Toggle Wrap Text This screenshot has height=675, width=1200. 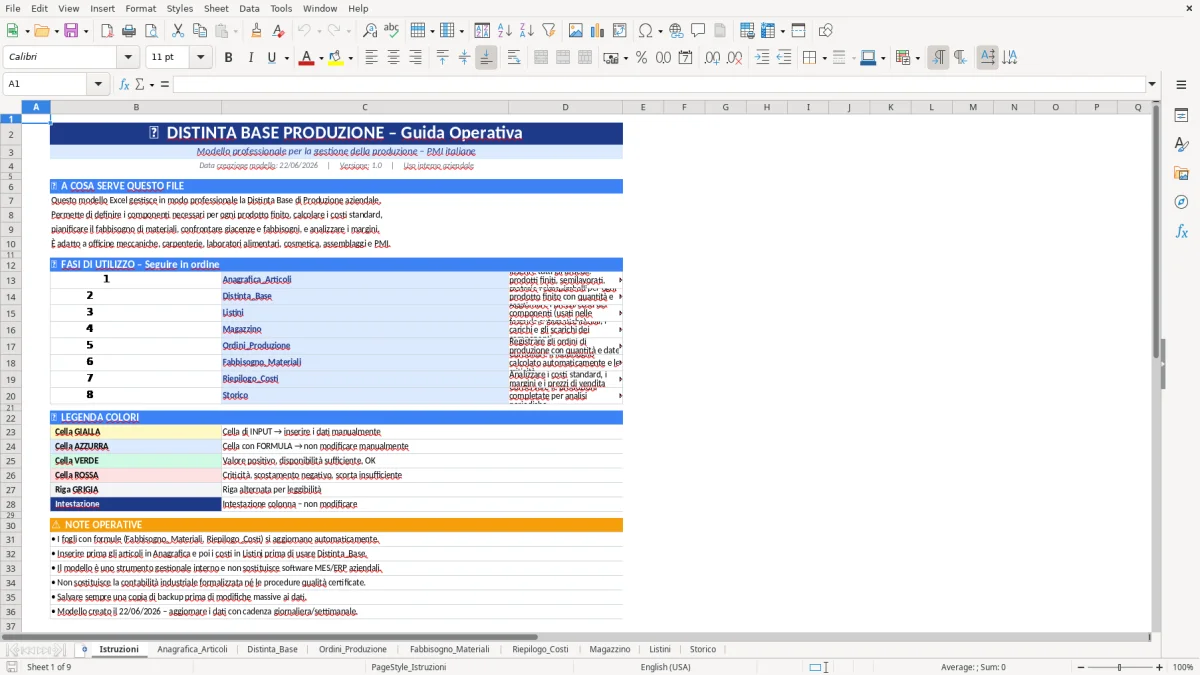(513, 58)
